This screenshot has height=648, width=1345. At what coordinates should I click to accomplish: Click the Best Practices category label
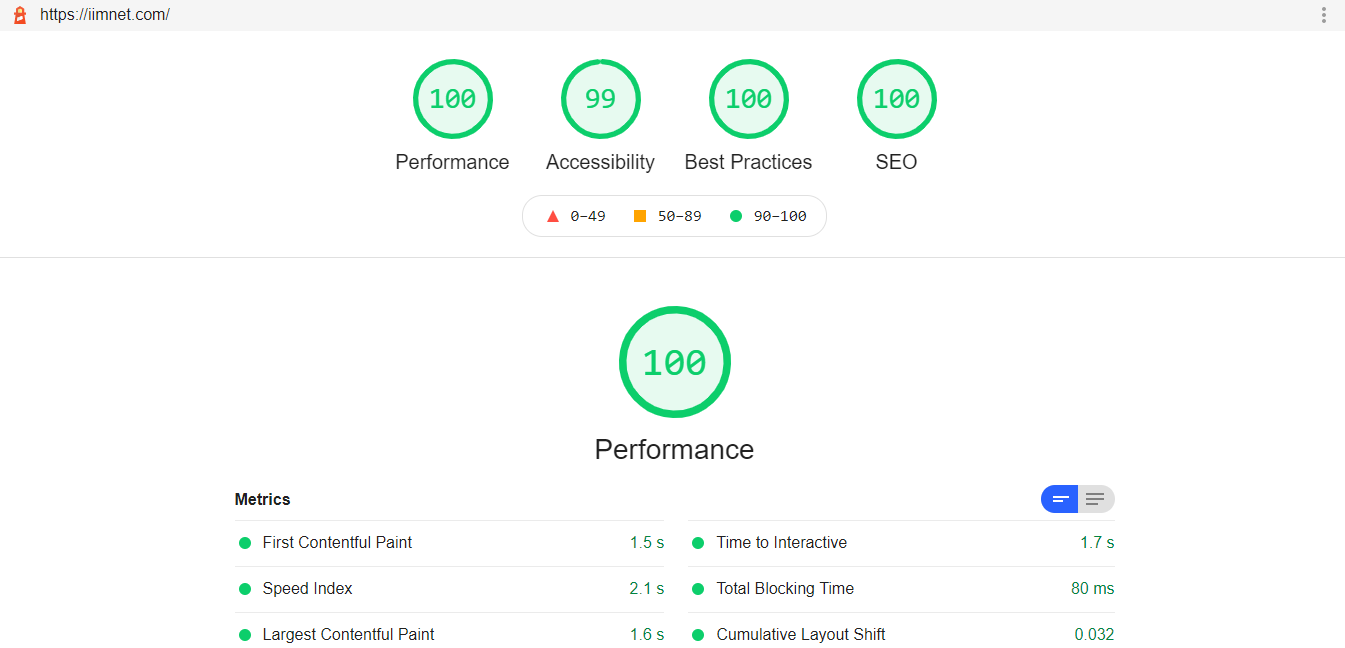[748, 162]
